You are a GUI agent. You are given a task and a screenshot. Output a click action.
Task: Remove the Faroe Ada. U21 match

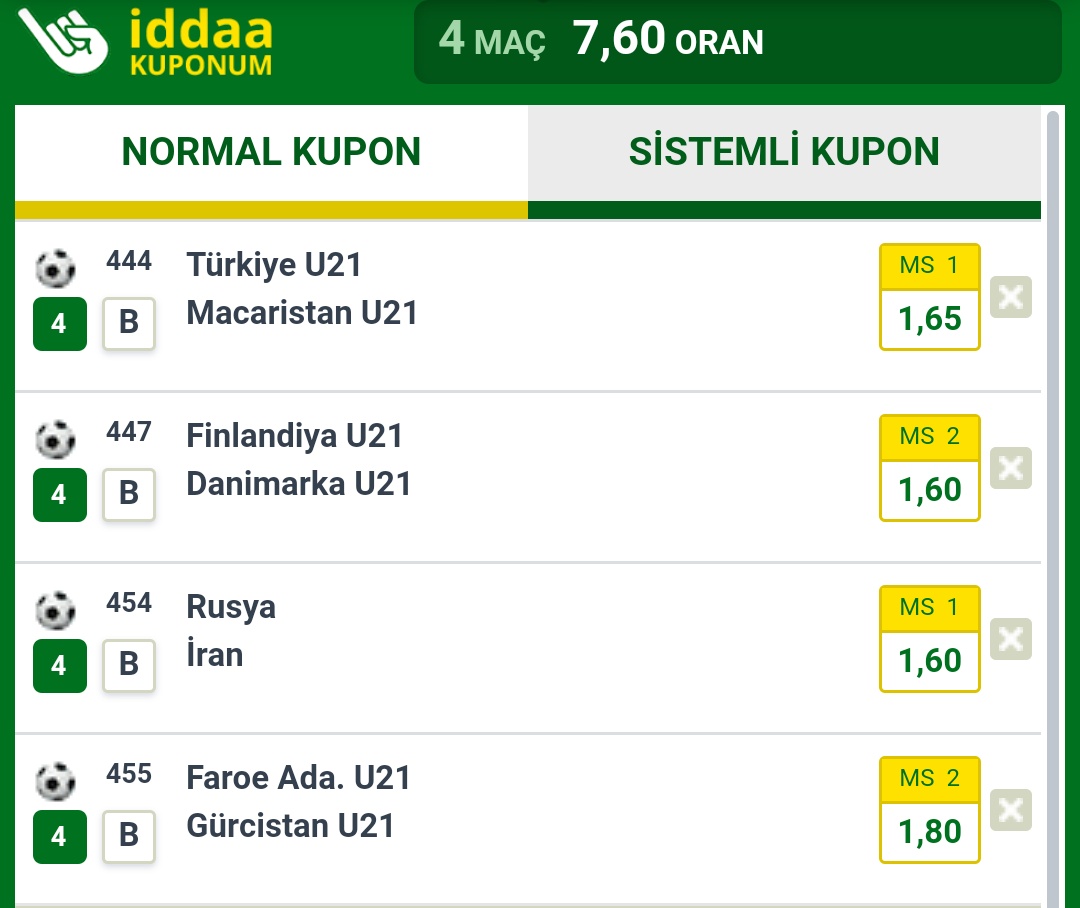(x=1010, y=809)
